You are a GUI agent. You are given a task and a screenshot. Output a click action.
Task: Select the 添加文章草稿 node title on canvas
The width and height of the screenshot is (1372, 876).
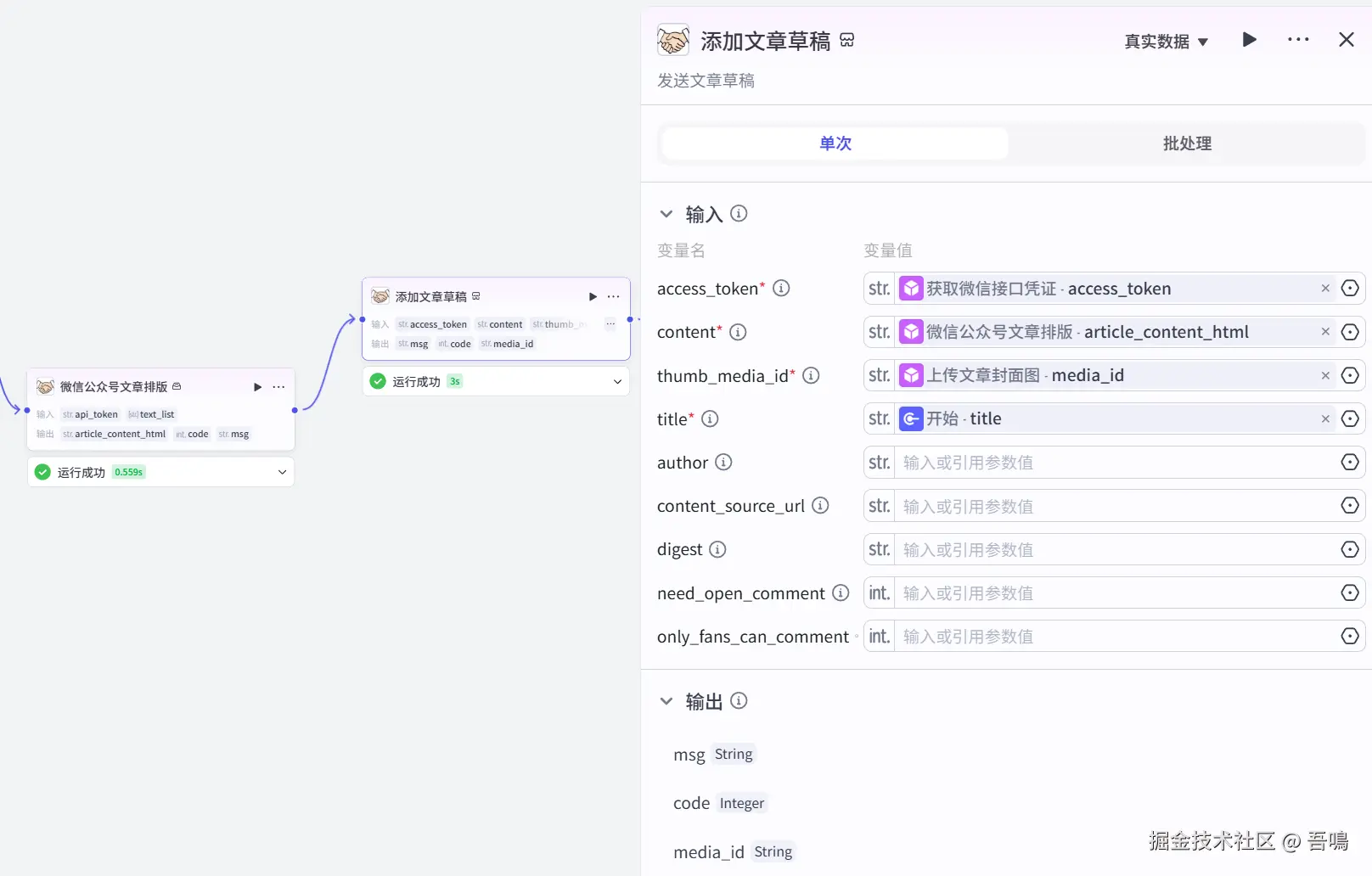pos(430,296)
